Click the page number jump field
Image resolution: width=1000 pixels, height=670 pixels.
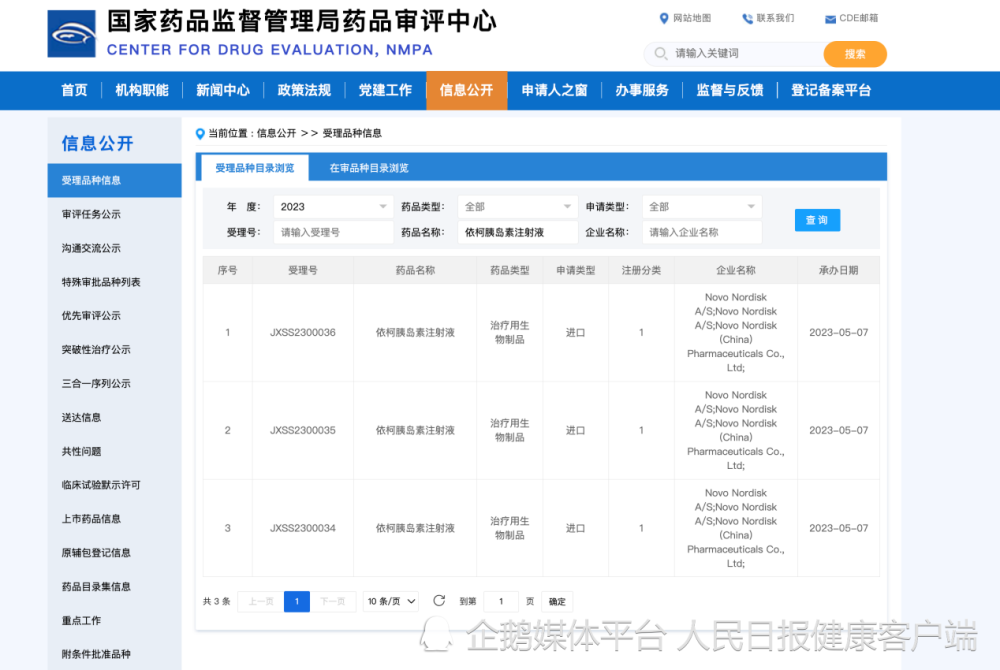tap(501, 601)
